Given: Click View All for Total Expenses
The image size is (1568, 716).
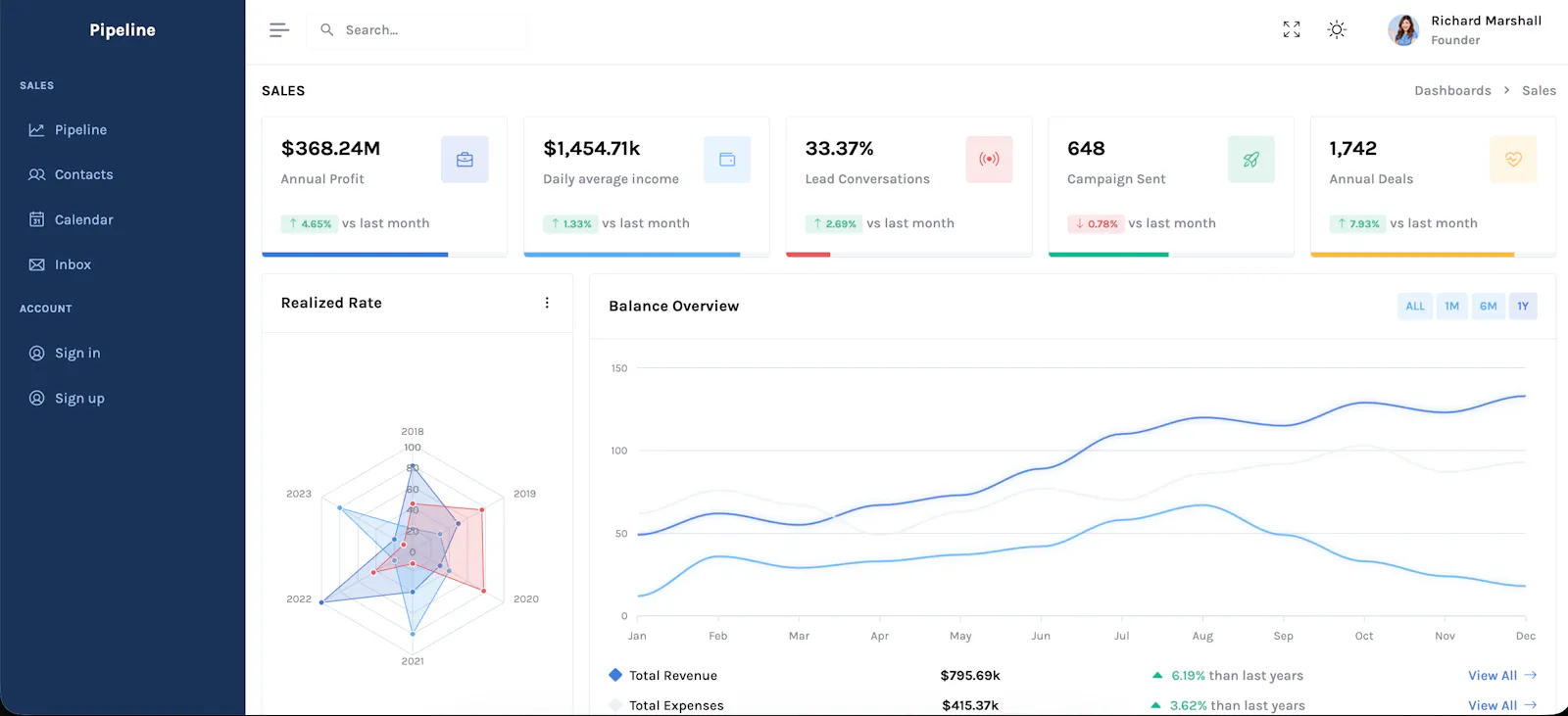Looking at the screenshot, I should point(1502,705).
